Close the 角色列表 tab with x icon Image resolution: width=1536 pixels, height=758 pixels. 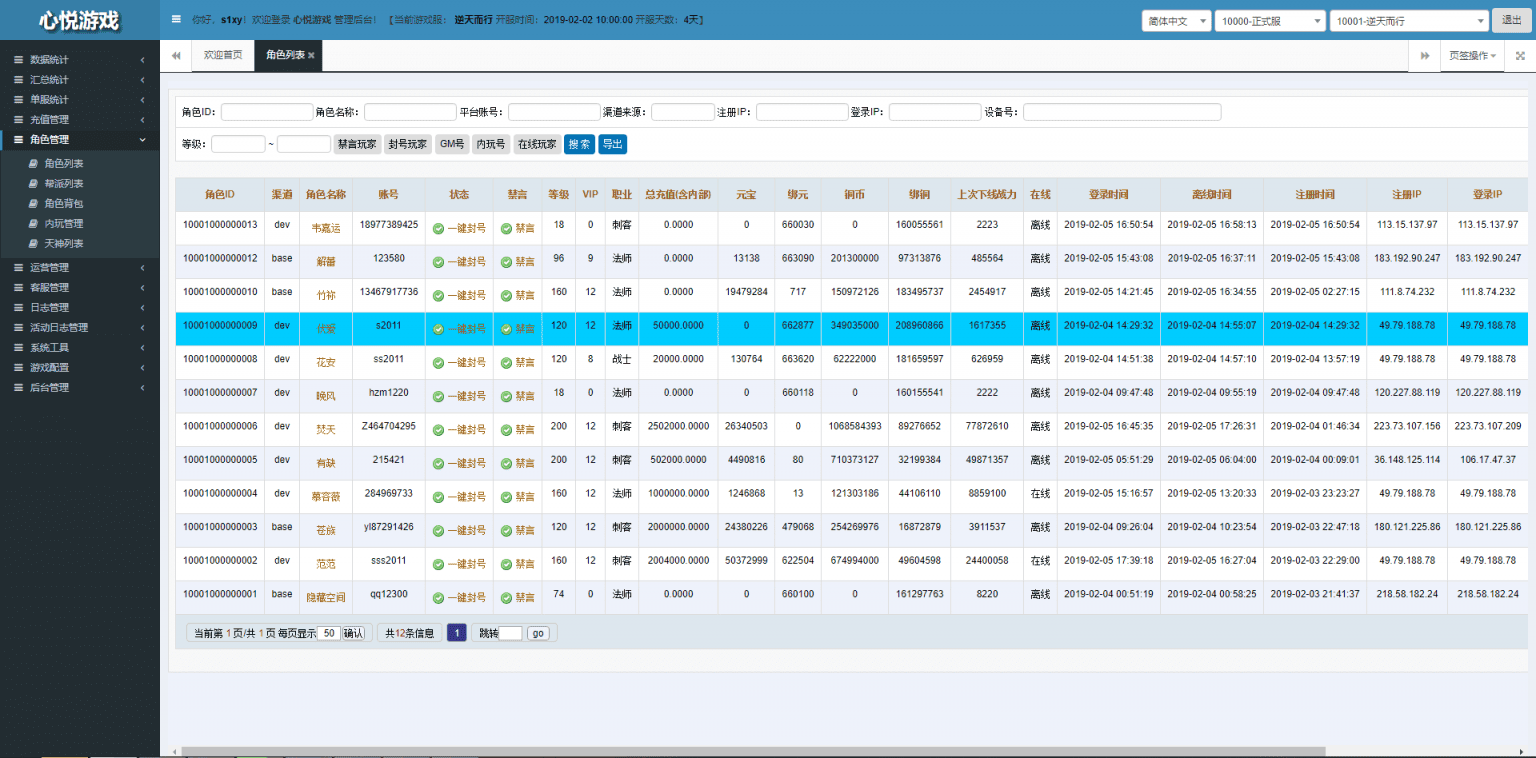click(311, 56)
